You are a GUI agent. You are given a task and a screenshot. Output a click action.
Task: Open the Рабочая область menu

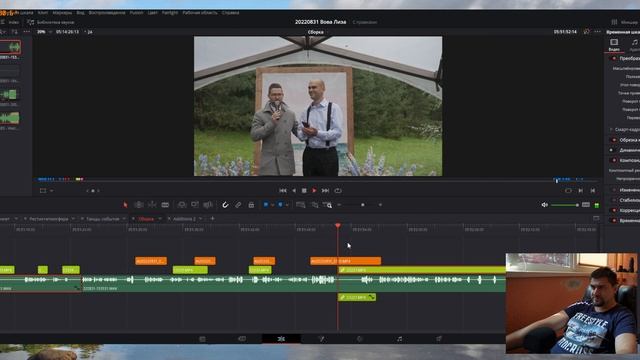pos(200,13)
